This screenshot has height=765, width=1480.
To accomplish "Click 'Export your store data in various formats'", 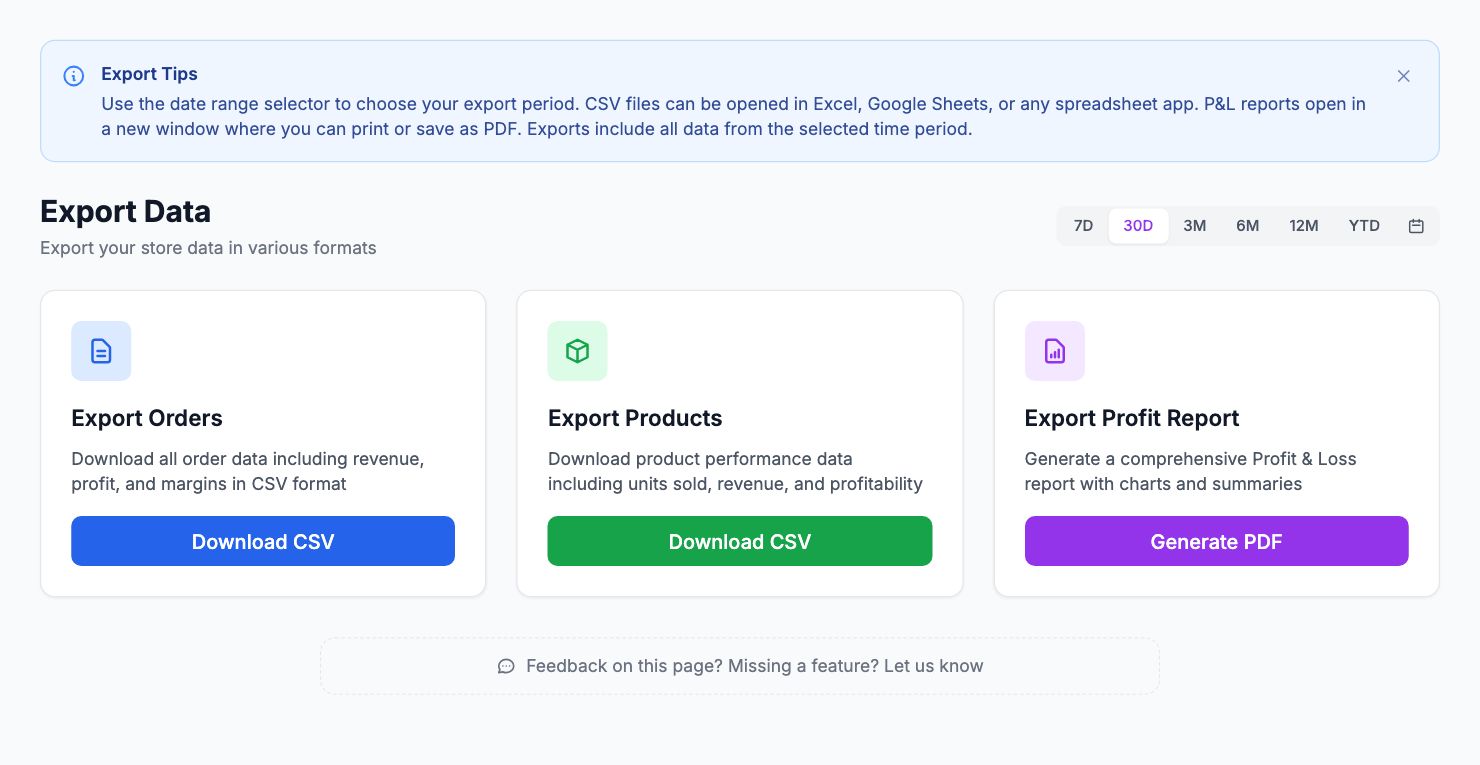I will (208, 248).
